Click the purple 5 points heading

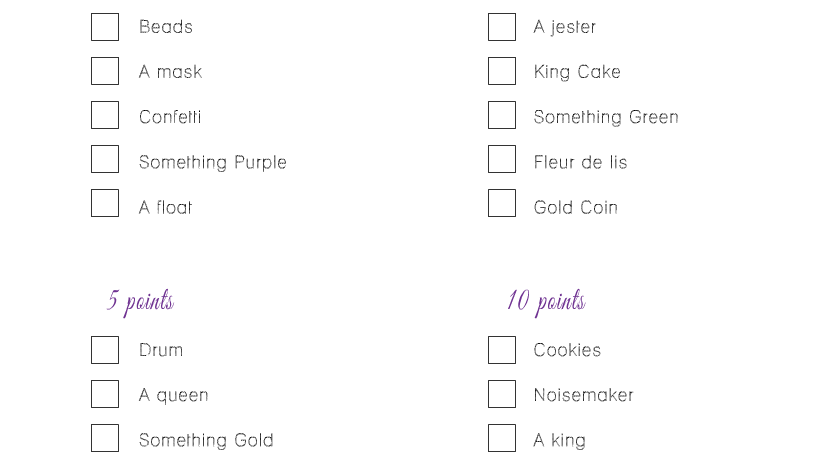140,302
